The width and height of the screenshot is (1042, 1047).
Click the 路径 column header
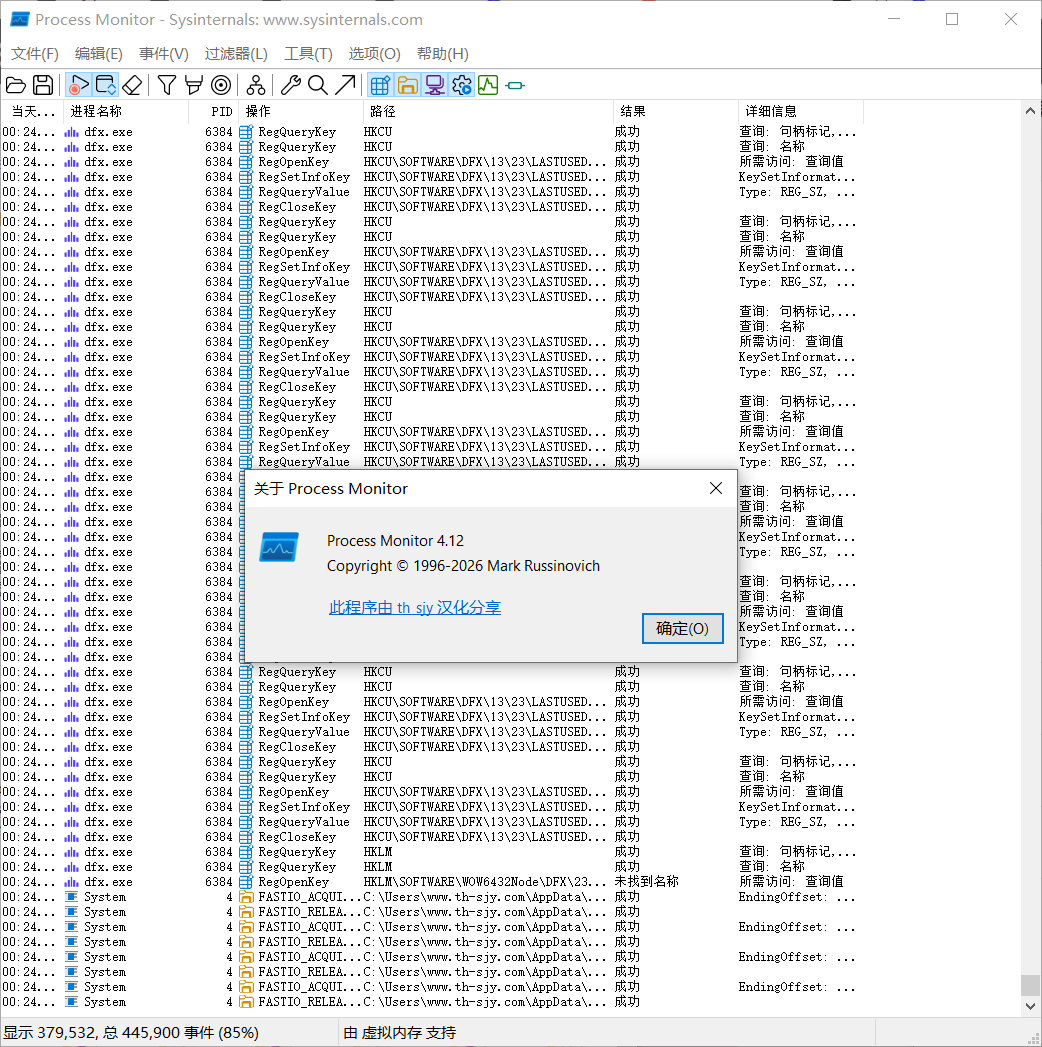[x=488, y=112]
